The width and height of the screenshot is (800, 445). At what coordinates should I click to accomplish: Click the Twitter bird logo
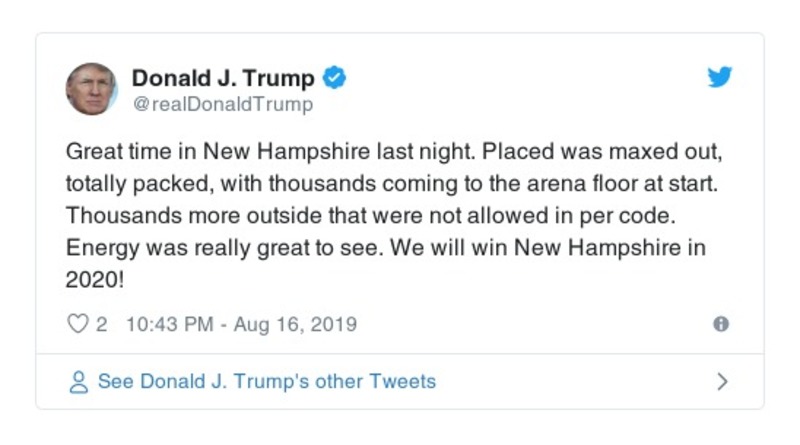pyautogui.click(x=720, y=78)
